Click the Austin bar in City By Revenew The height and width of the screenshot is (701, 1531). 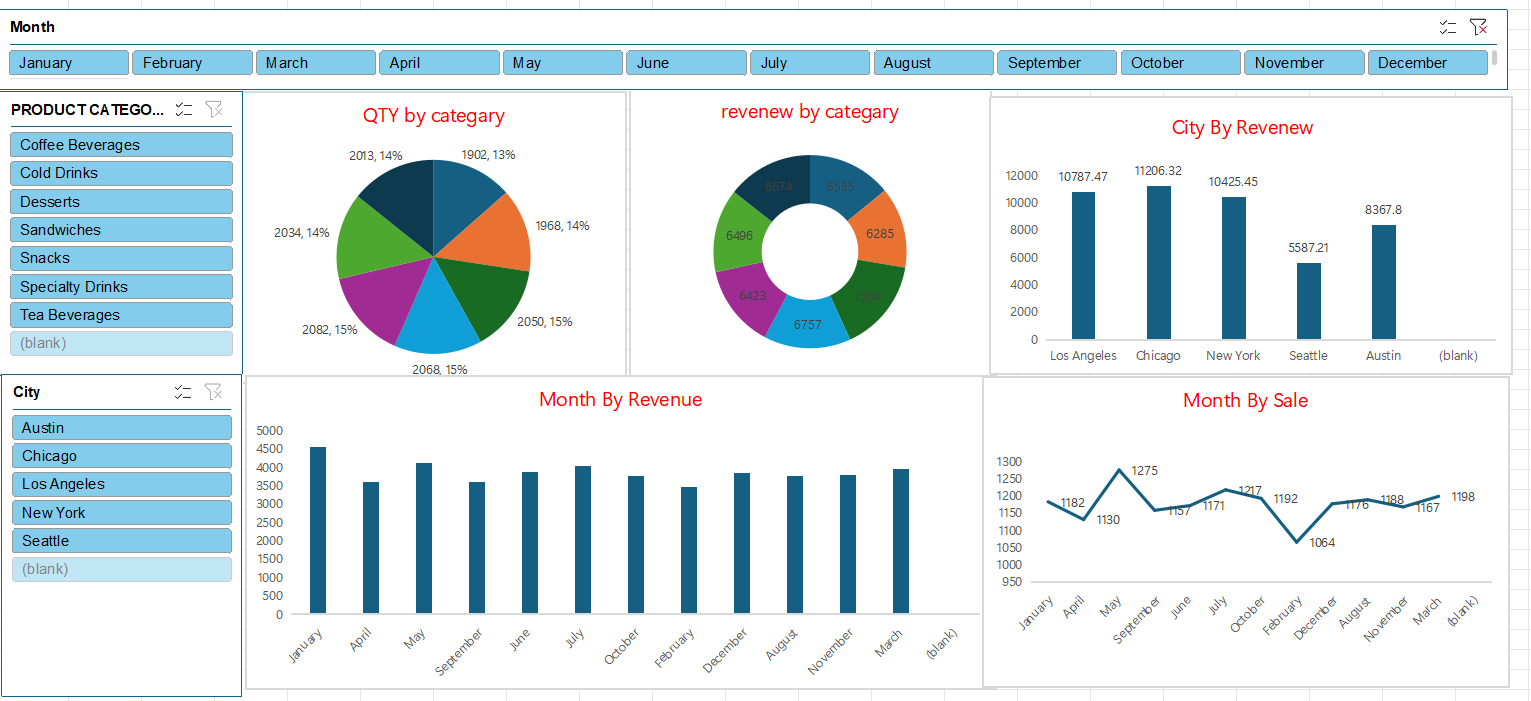1383,282
